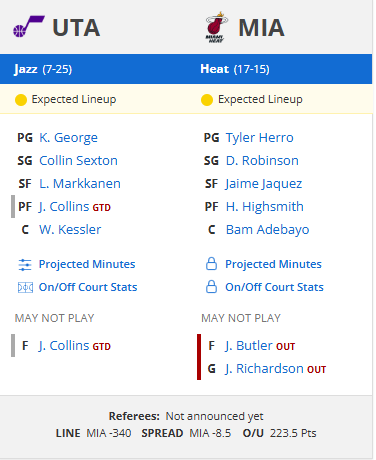Select Bam Adebayo in Heat lineup
This screenshot has width=376, height=460.
268,230
